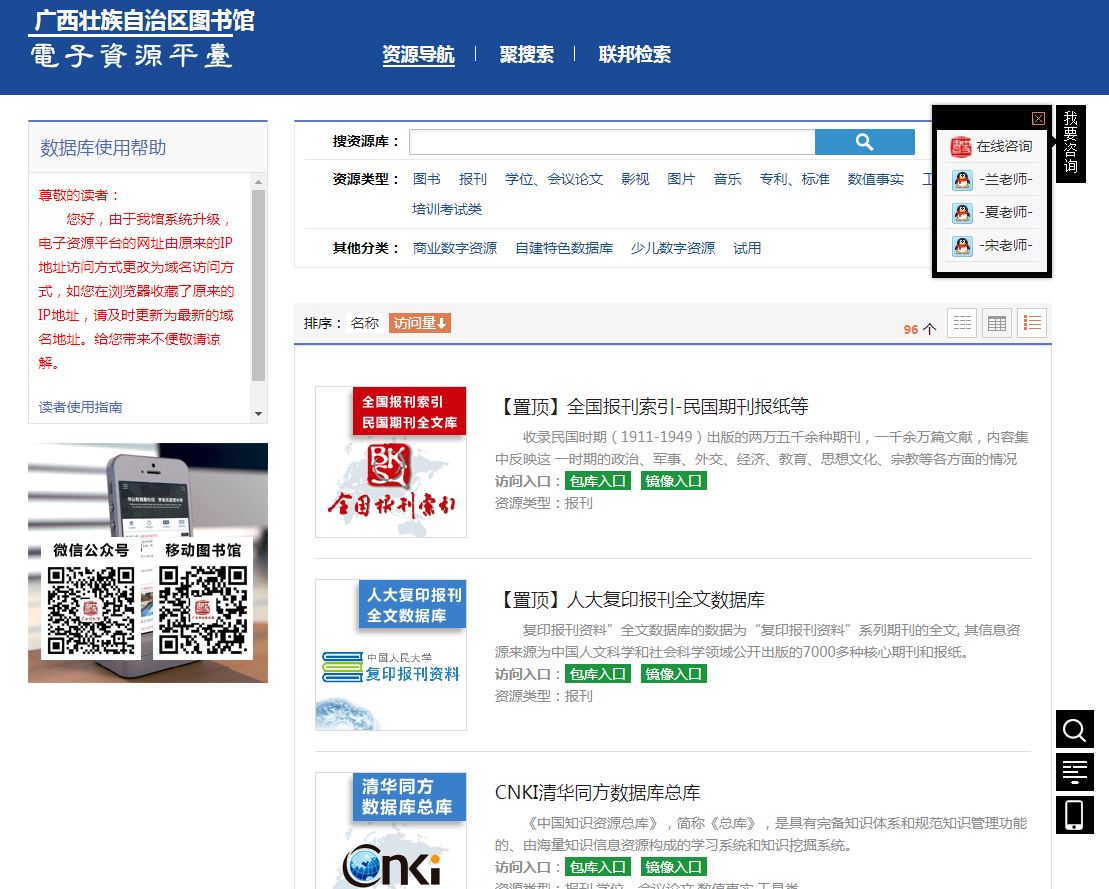
Task: Filter by 学位、会议论文 type
Action: tap(554, 179)
